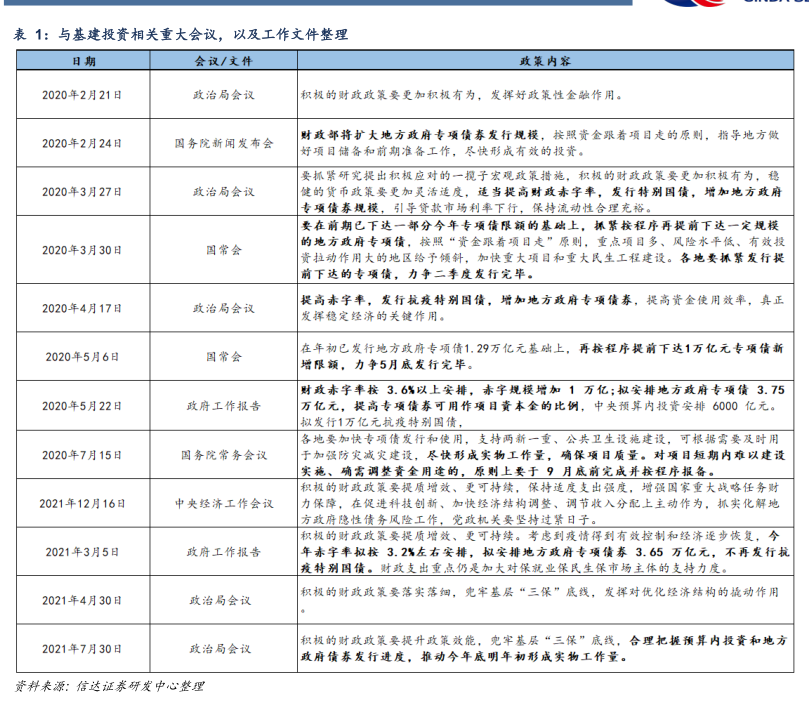The image size is (809, 705).
Task: Click the date cell 2020年3月27日
Action: coord(83,192)
